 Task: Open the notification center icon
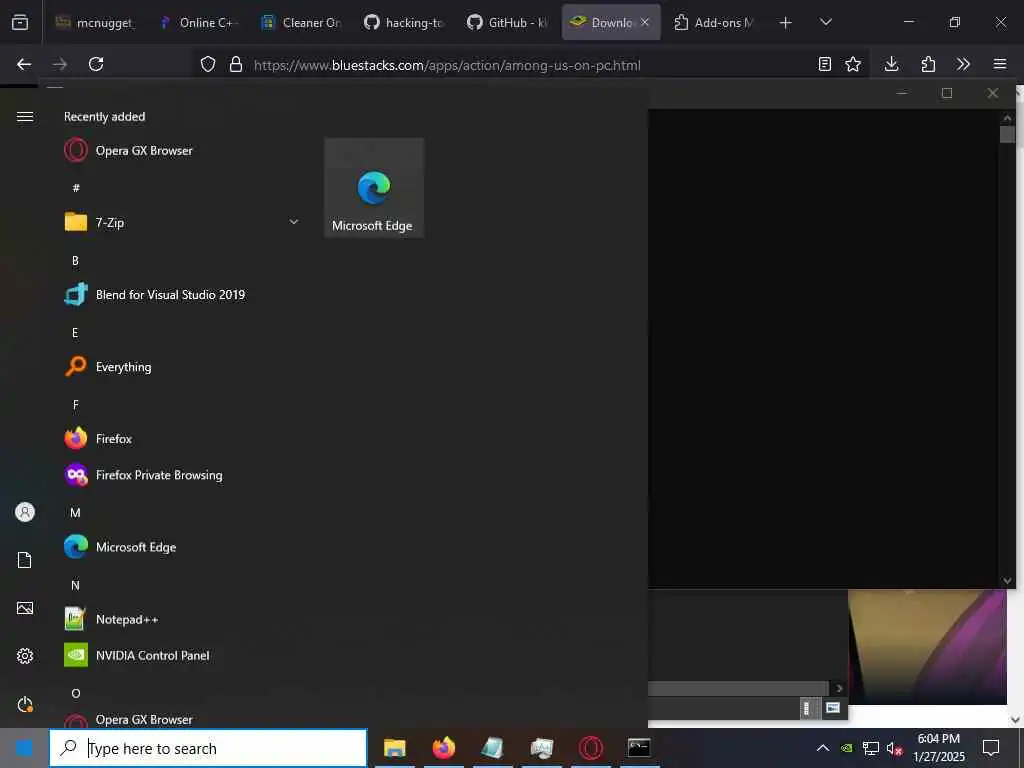tap(991, 748)
